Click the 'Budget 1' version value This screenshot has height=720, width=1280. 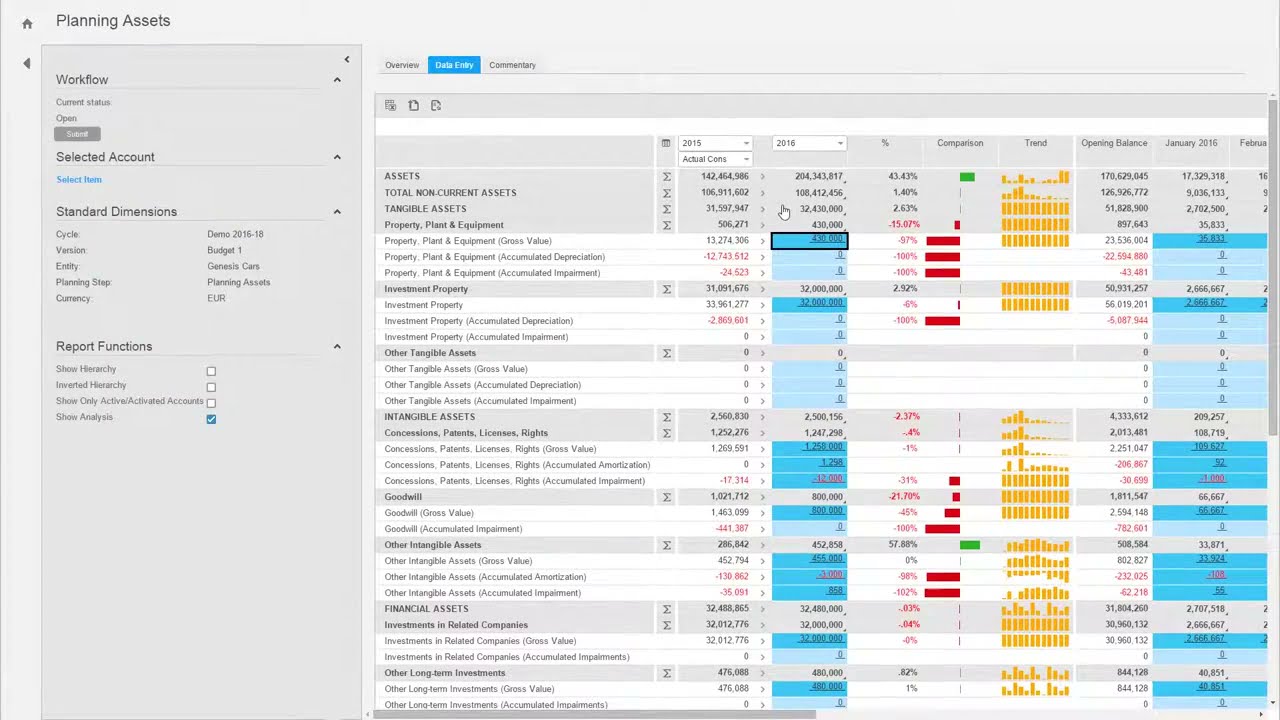[x=224, y=251]
